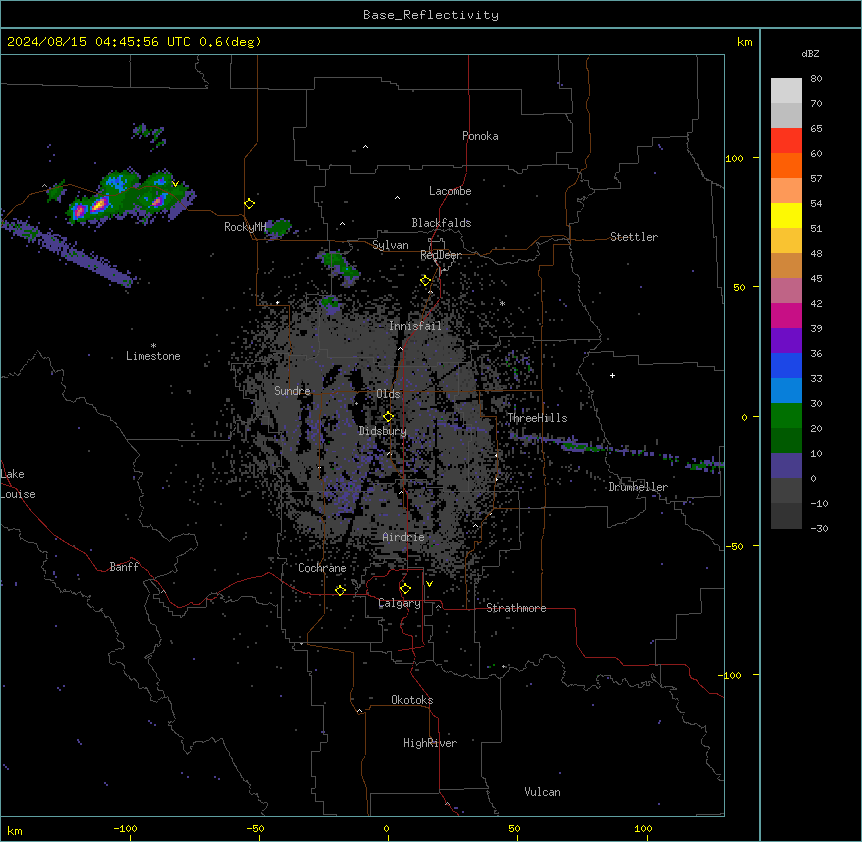Viewport: 862px width, 842px height.
Task: Select the Strathmore city label
Action: coord(516,608)
